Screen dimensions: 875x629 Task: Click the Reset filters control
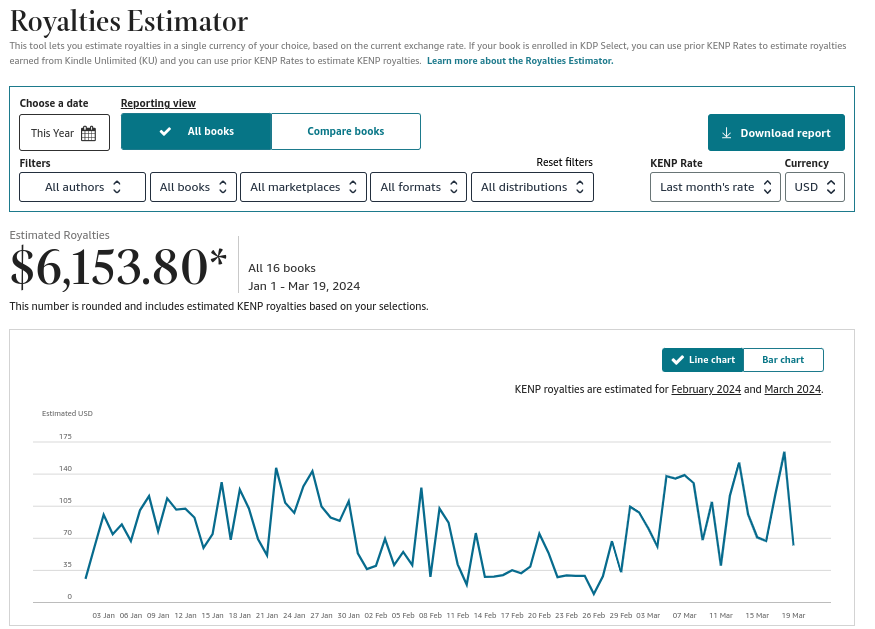click(x=563, y=163)
